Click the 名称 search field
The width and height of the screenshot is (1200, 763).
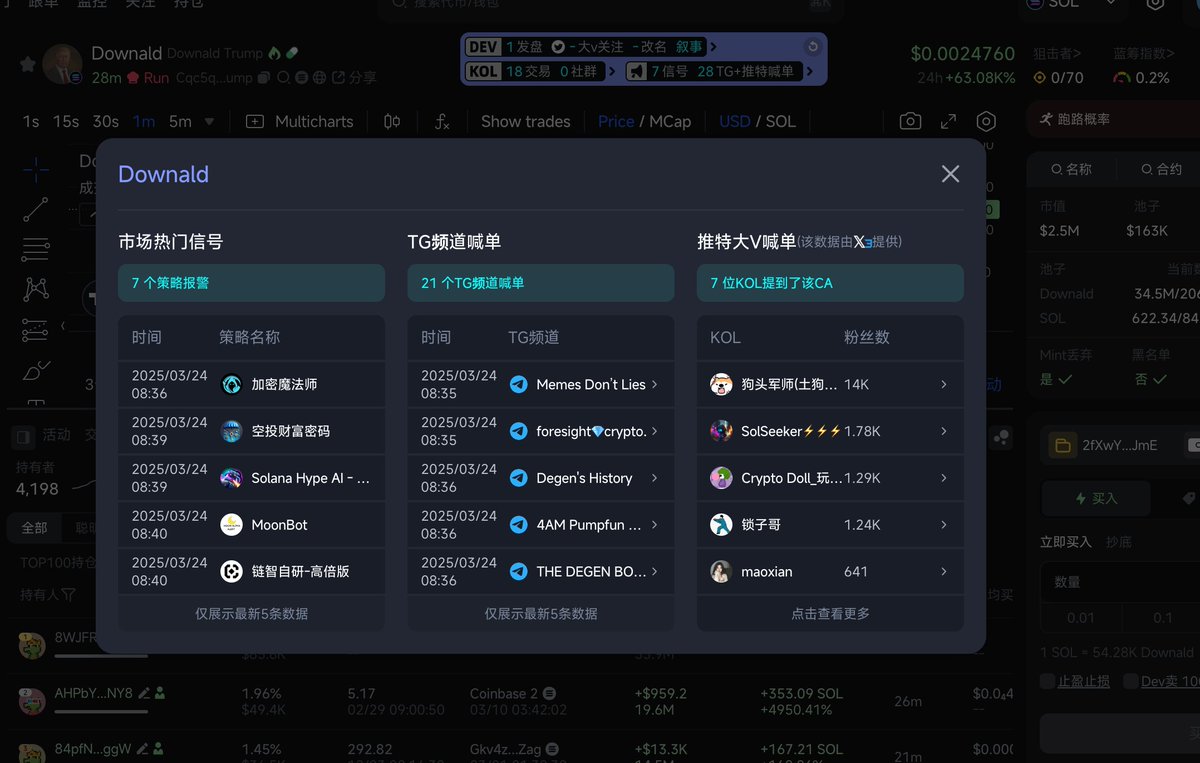pos(1071,170)
